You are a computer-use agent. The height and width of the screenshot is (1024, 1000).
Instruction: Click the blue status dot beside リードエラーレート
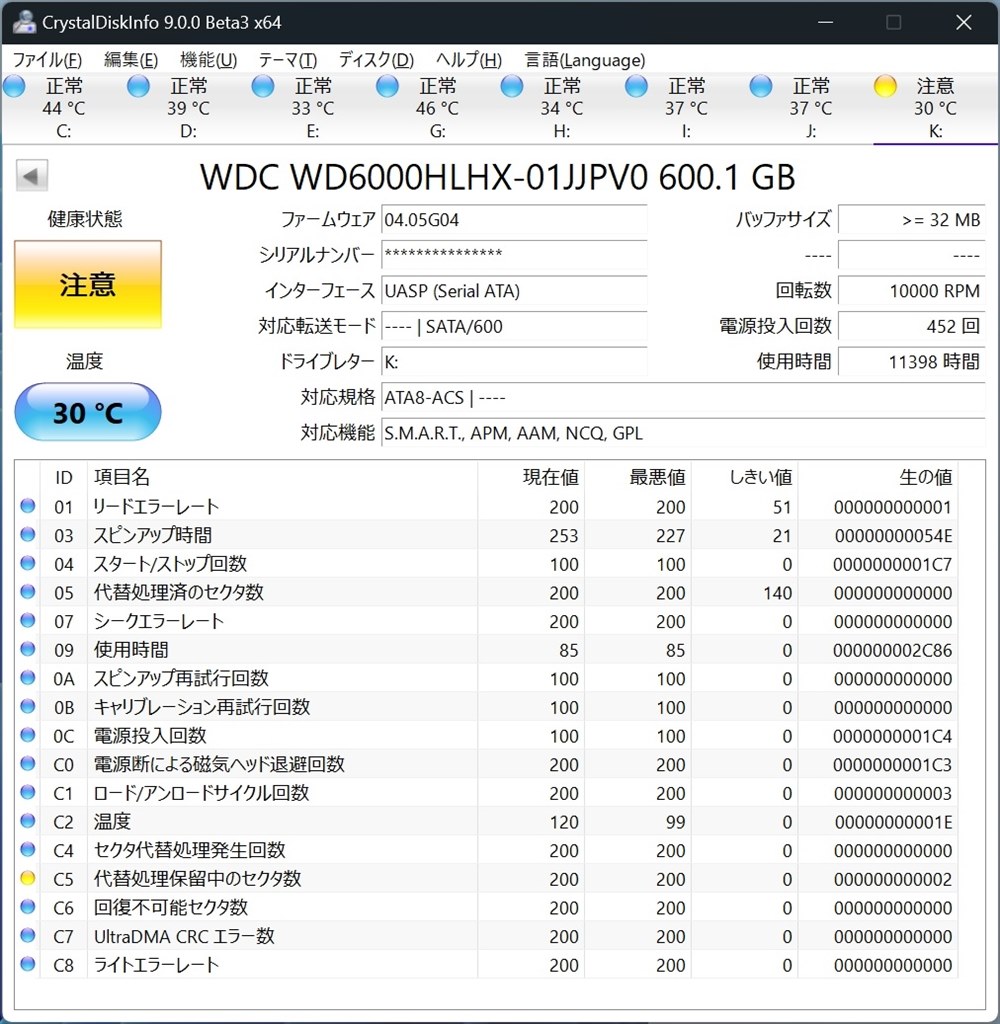pyautogui.click(x=27, y=506)
